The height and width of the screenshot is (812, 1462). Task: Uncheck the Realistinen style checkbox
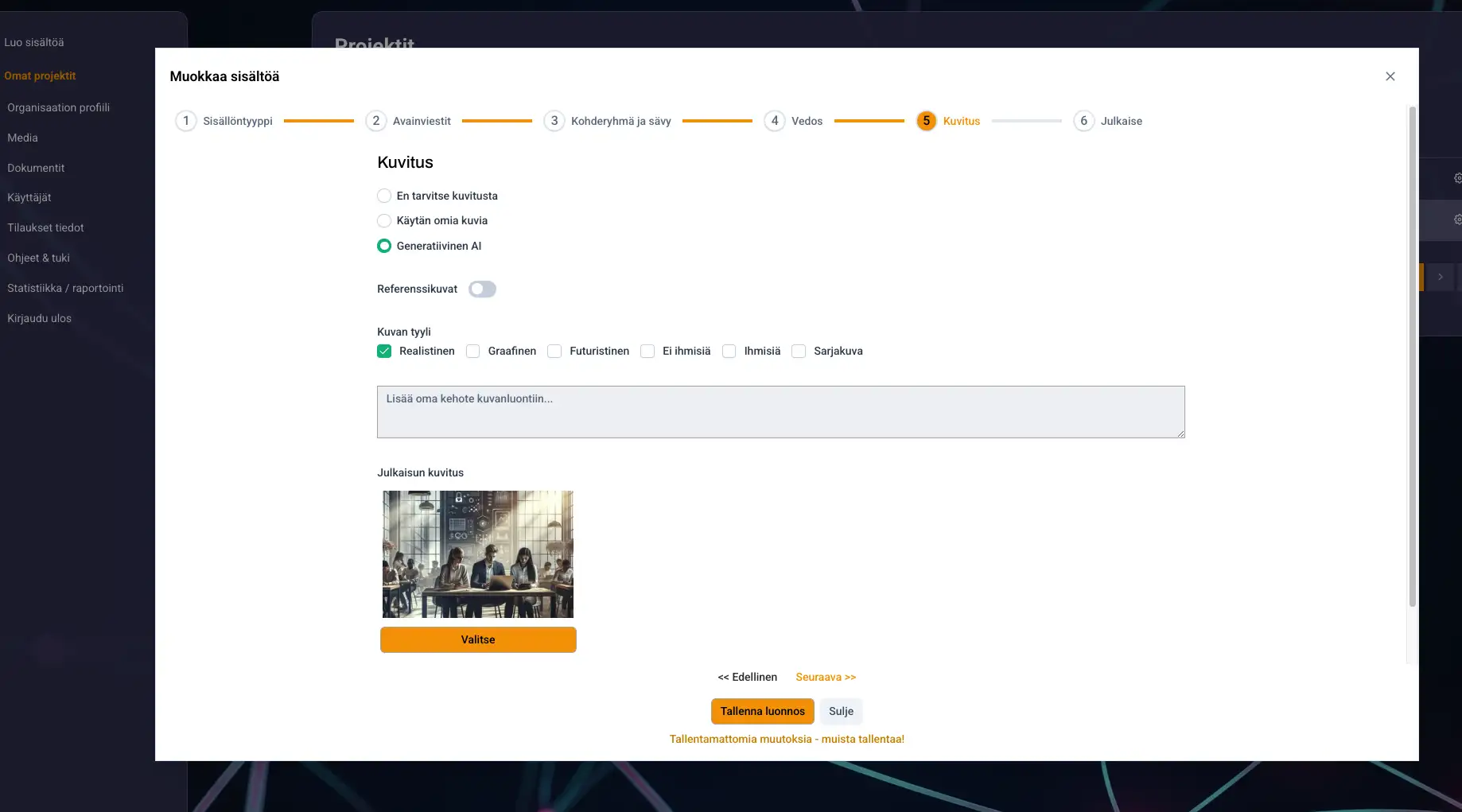point(384,352)
